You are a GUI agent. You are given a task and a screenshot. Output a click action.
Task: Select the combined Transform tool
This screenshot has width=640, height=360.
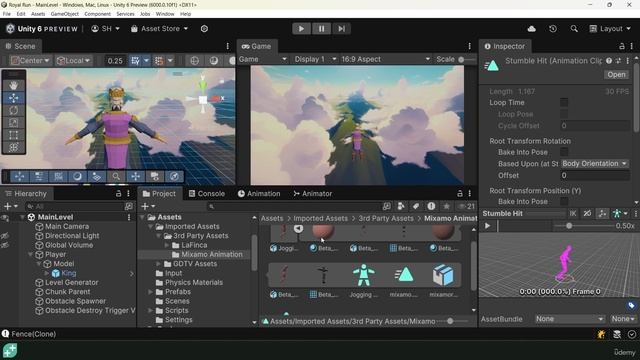coord(13,147)
